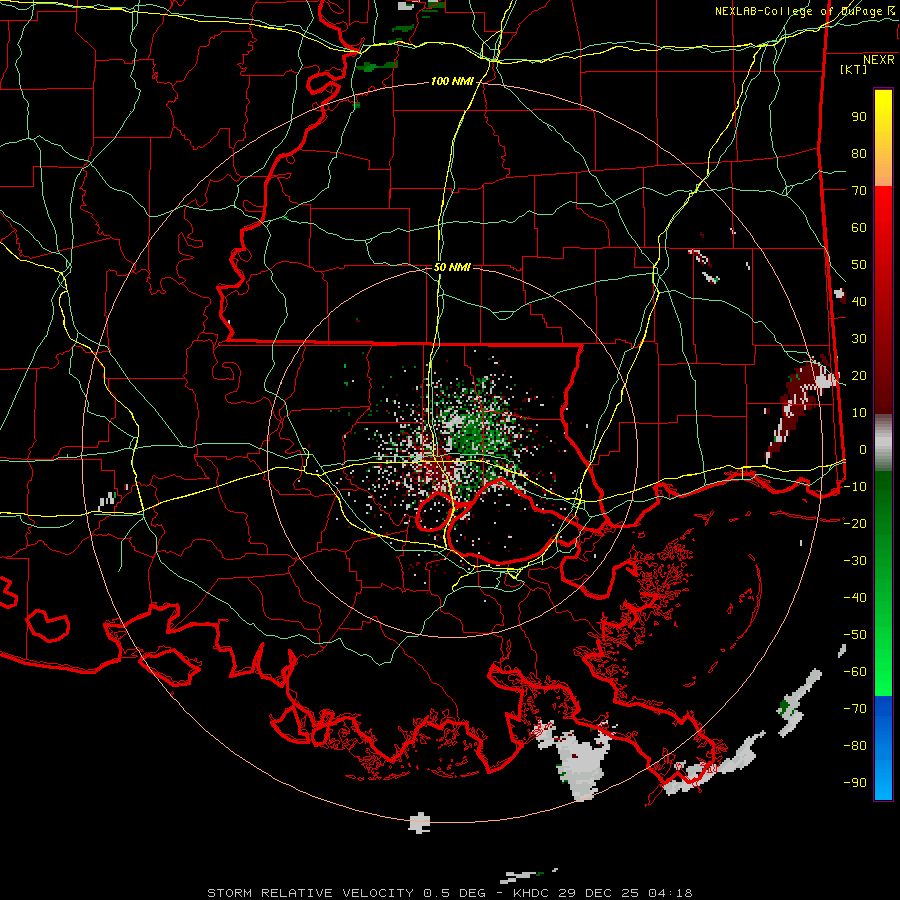This screenshot has height=900, width=900.
Task: Click the -60 value on the velocity scale
Action: tap(855, 672)
